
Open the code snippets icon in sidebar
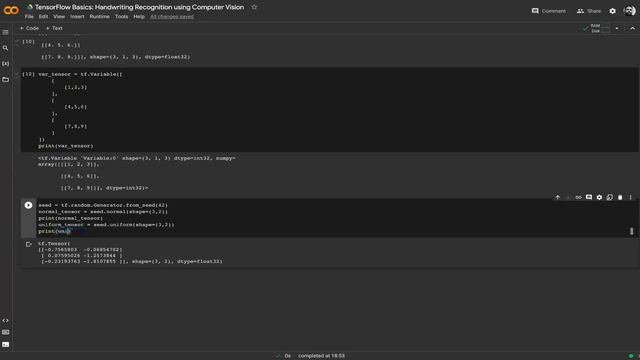[5, 320]
